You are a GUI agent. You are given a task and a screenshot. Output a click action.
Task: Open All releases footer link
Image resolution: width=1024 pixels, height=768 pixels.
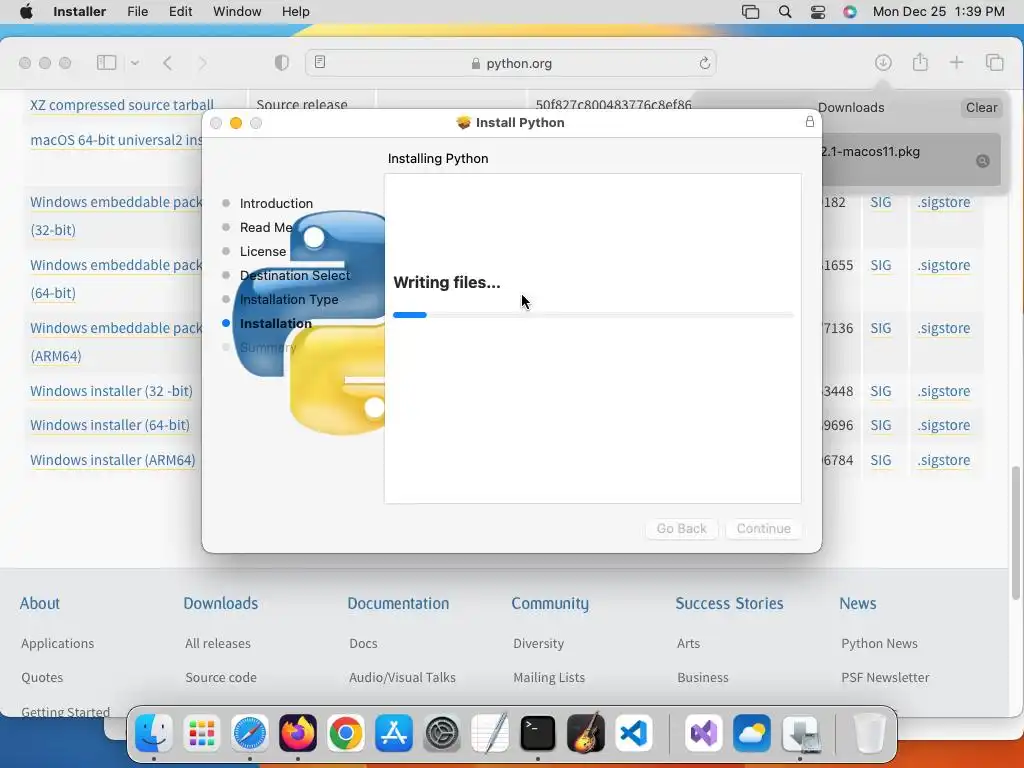pyautogui.click(x=217, y=643)
